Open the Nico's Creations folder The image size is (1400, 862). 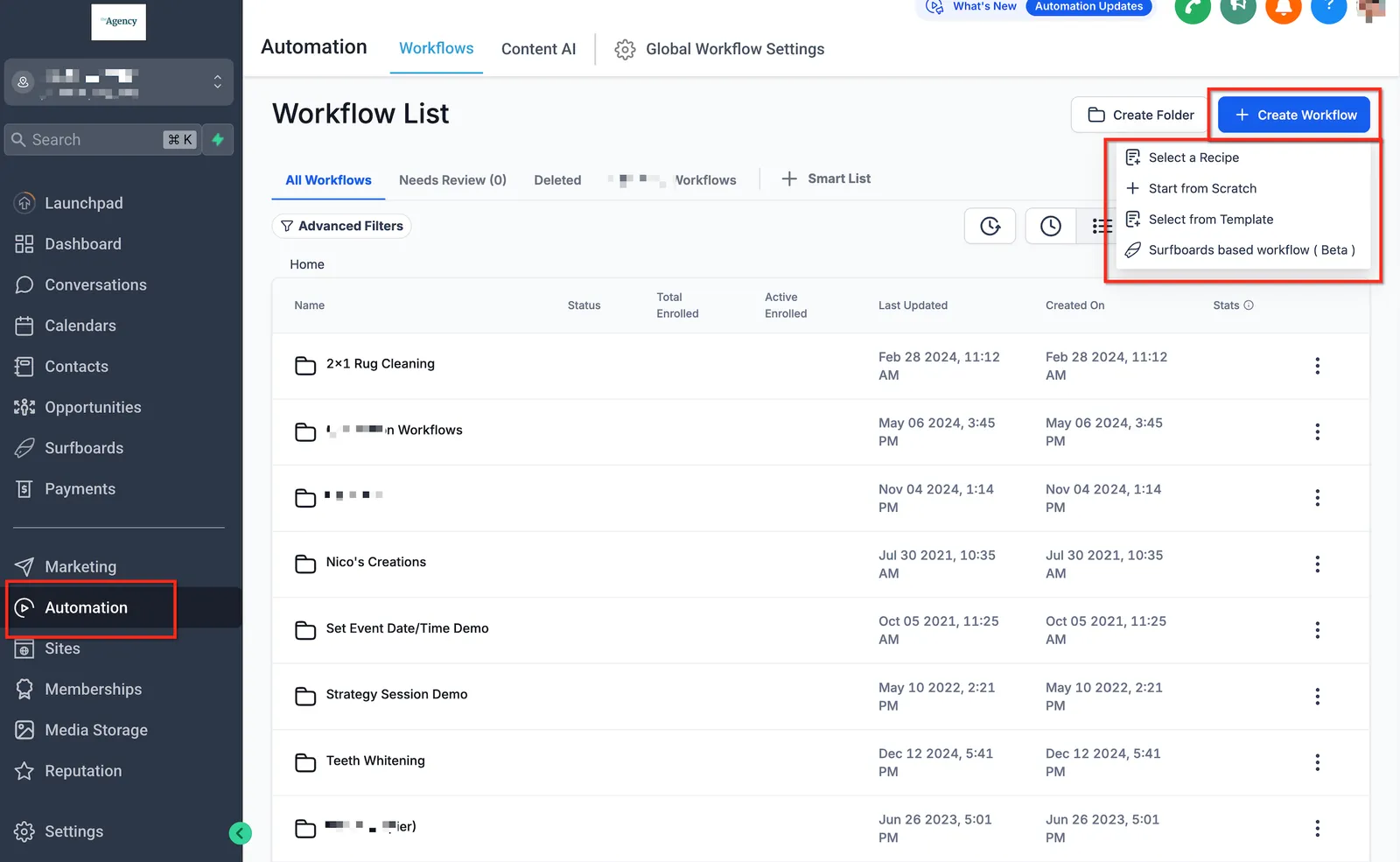(376, 562)
